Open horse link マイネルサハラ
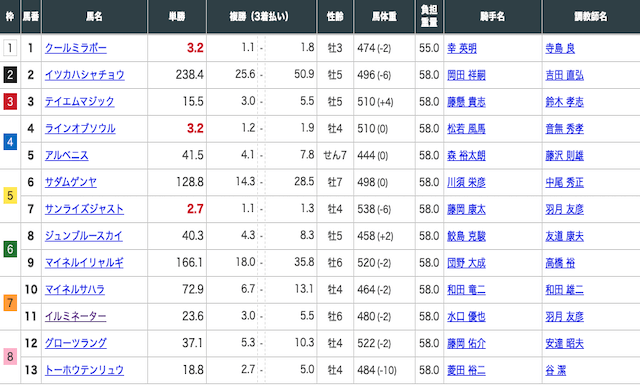 coord(75,289)
